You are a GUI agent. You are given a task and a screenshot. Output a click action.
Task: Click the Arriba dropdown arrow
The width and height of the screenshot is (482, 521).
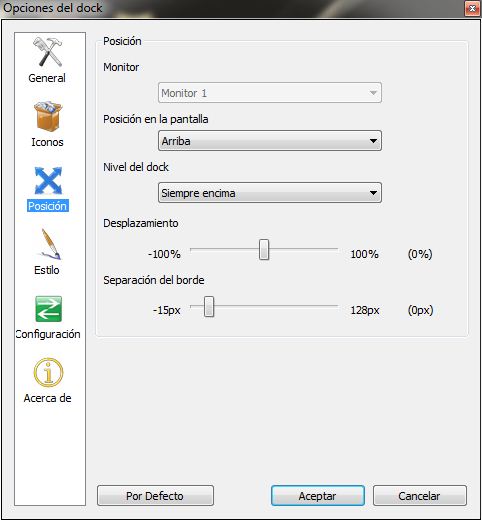tap(373, 141)
